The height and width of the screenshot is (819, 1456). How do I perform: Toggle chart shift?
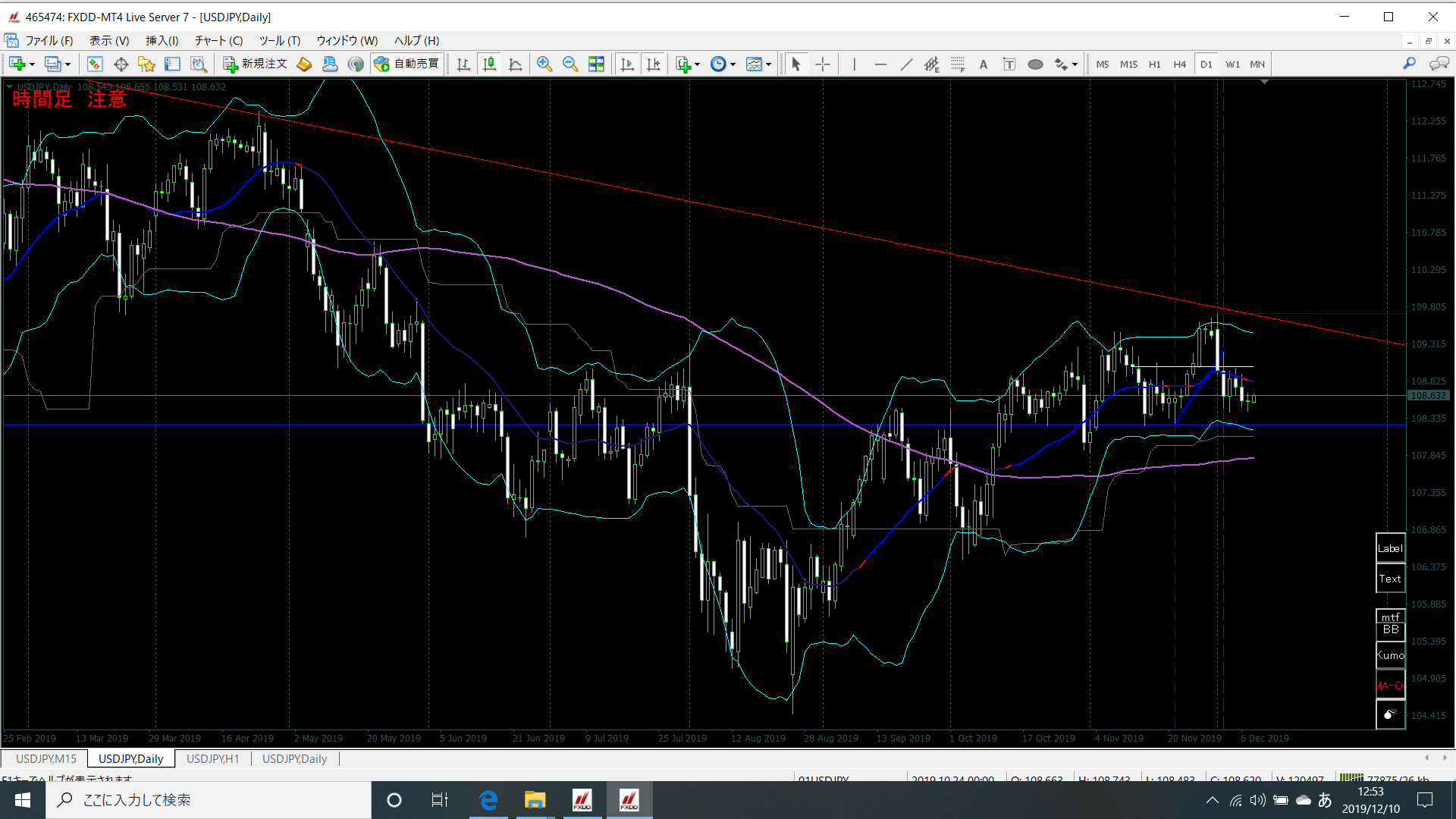click(x=653, y=64)
